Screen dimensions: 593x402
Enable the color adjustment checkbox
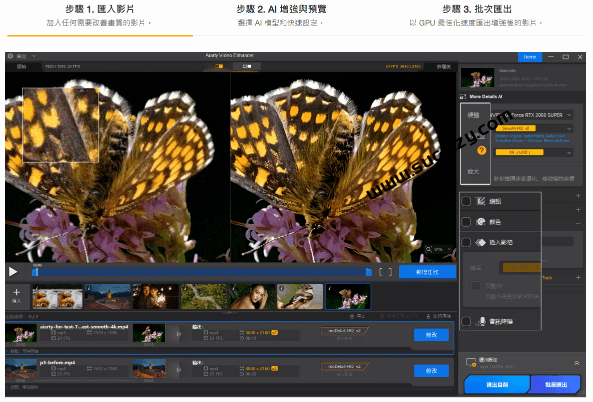click(466, 222)
